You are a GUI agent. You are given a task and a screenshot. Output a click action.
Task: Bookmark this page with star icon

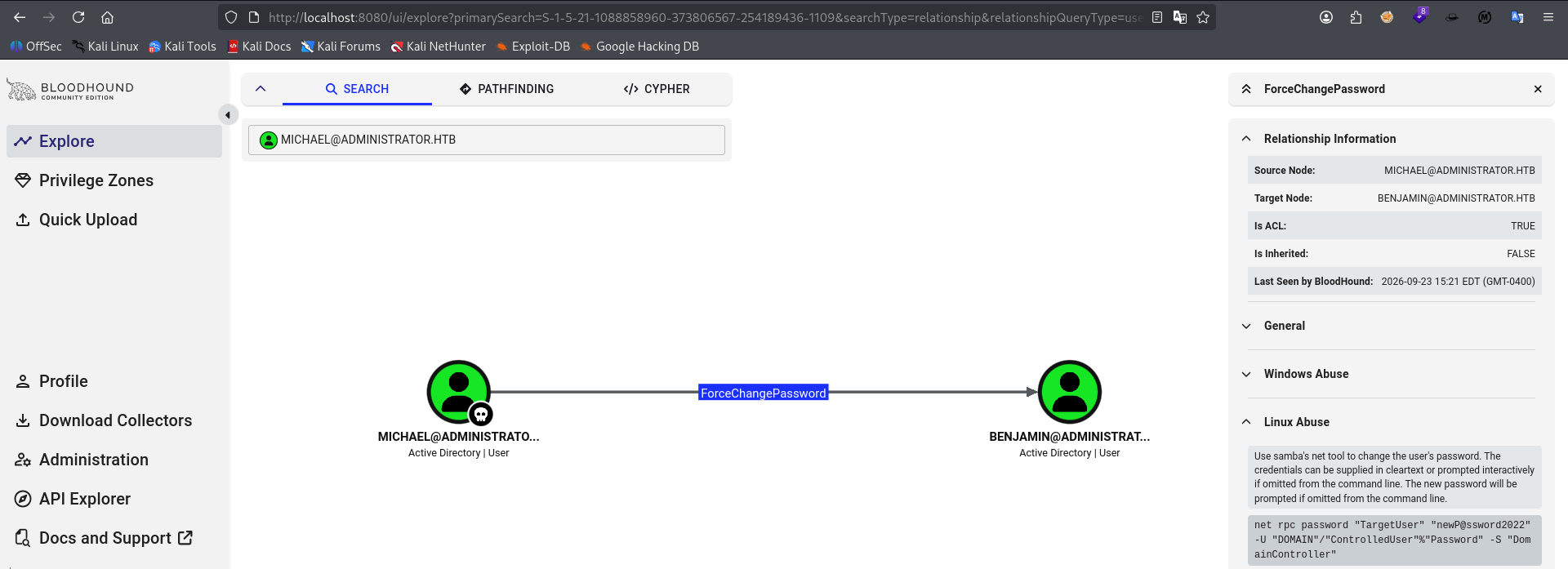pos(1203,17)
